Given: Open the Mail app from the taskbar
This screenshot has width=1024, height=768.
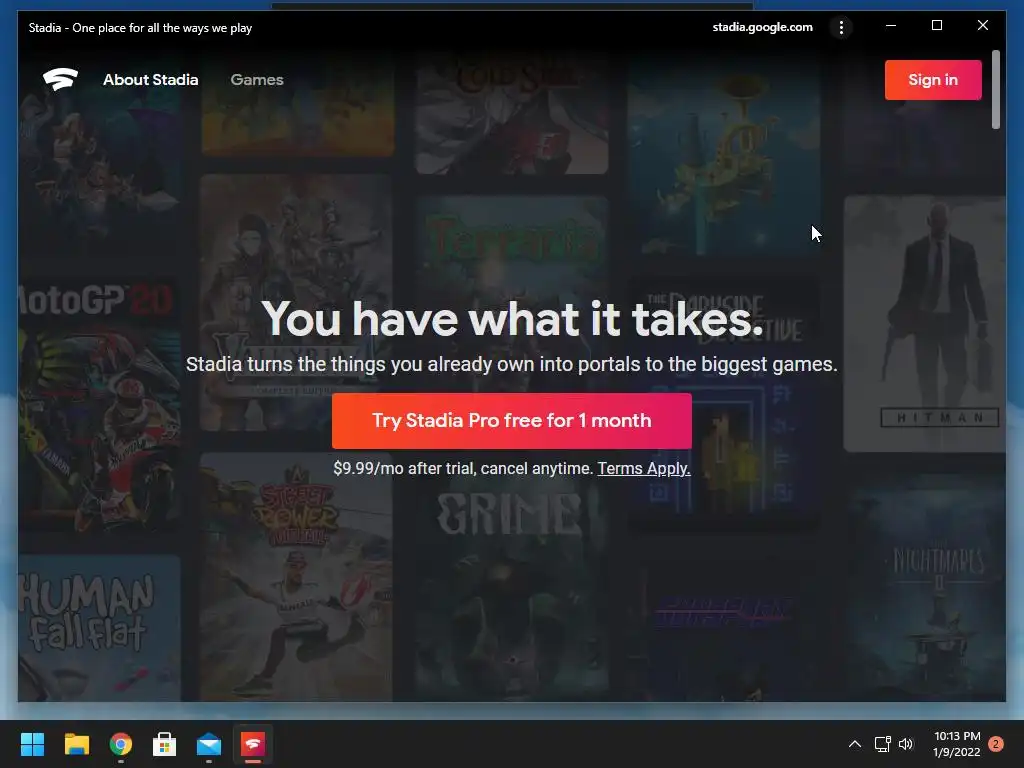Looking at the screenshot, I should point(209,744).
